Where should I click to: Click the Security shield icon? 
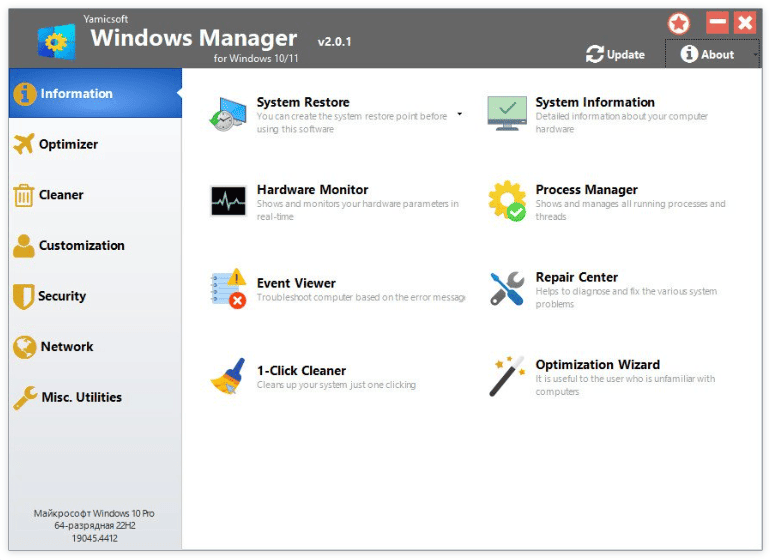pos(24,296)
